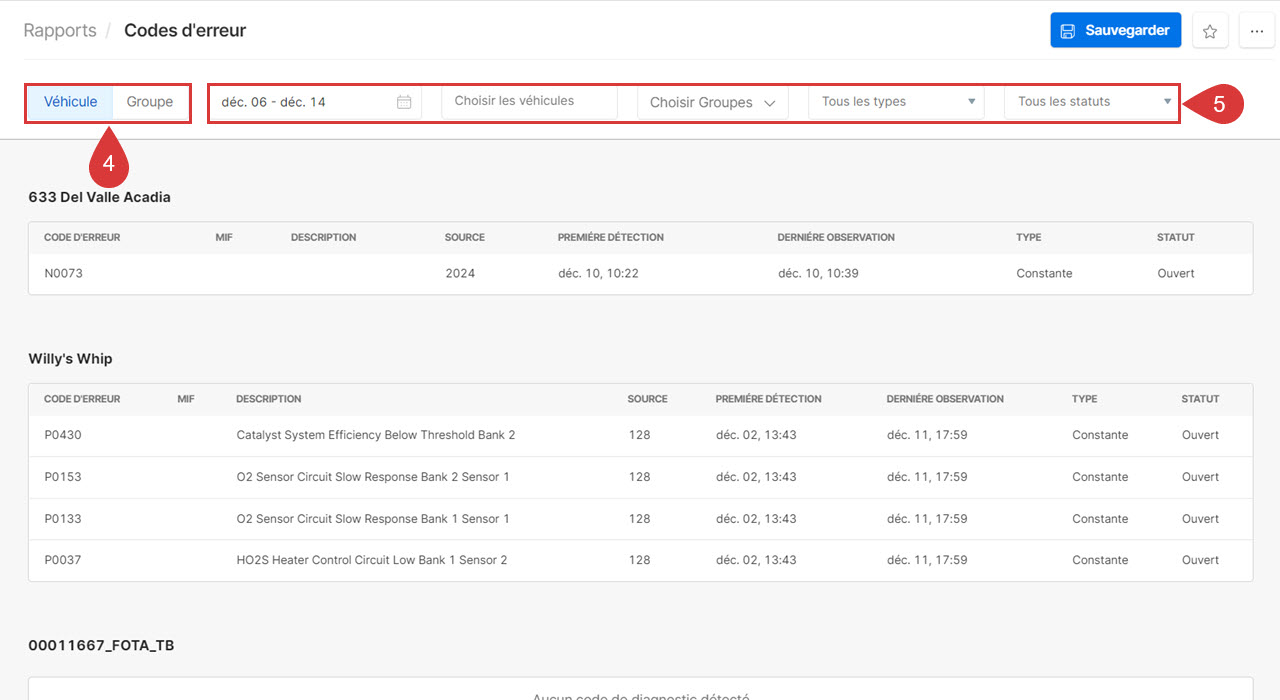Click source 128 in P0153 row
This screenshot has width=1280, height=700.
[x=639, y=477]
